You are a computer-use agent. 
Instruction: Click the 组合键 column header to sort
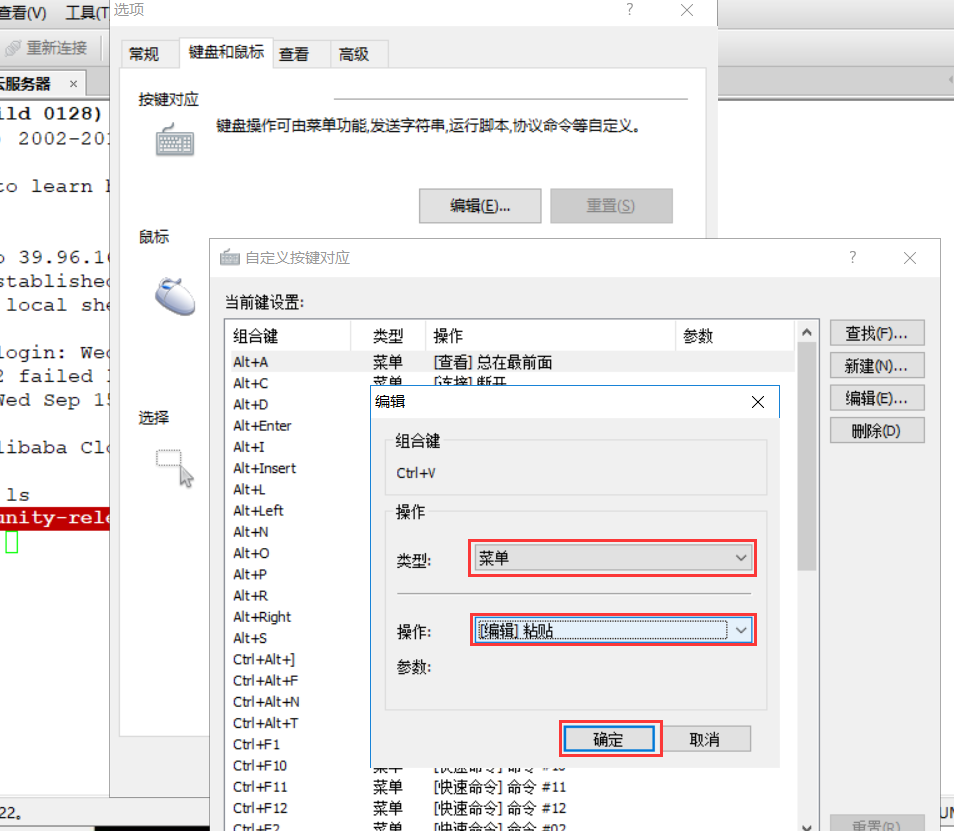[x=288, y=336]
